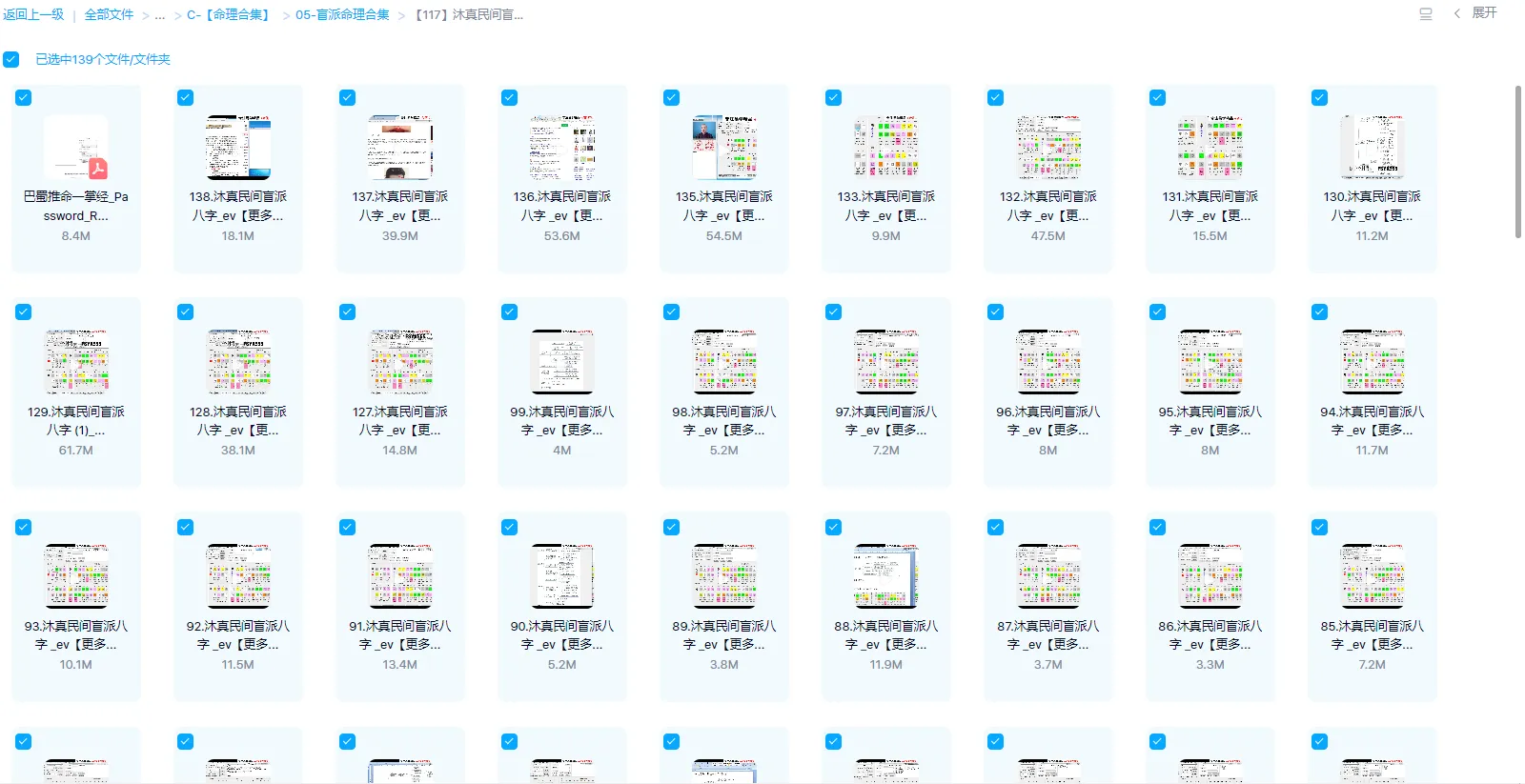Uncheck the checkbox for file 90

[x=510, y=527]
